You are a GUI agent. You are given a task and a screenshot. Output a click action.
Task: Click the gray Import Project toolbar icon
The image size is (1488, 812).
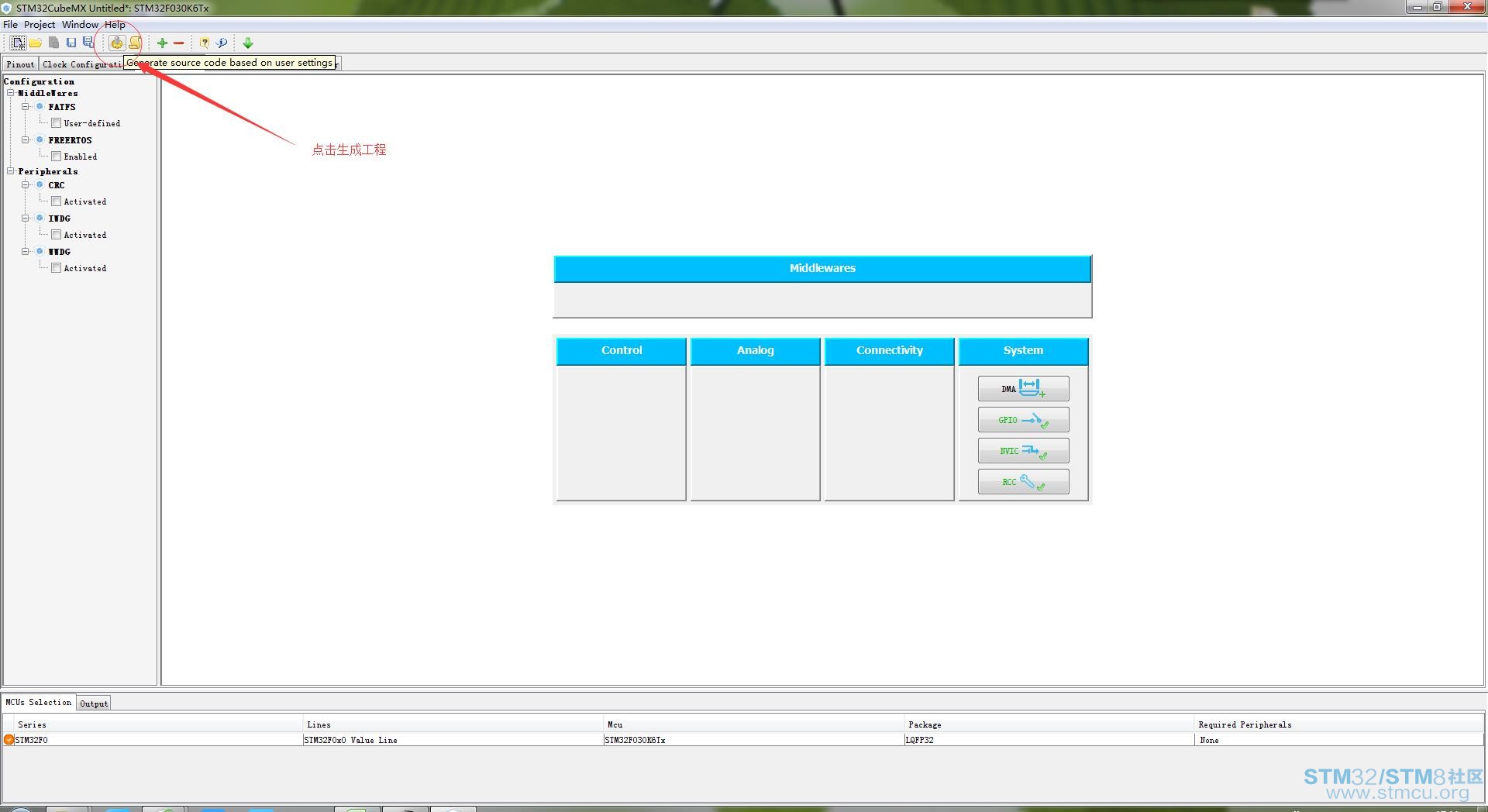pos(53,43)
